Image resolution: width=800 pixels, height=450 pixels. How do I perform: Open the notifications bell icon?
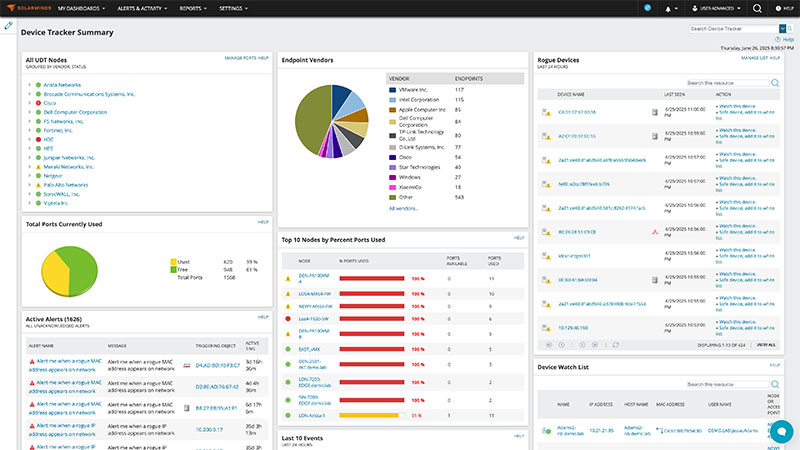tap(668, 9)
